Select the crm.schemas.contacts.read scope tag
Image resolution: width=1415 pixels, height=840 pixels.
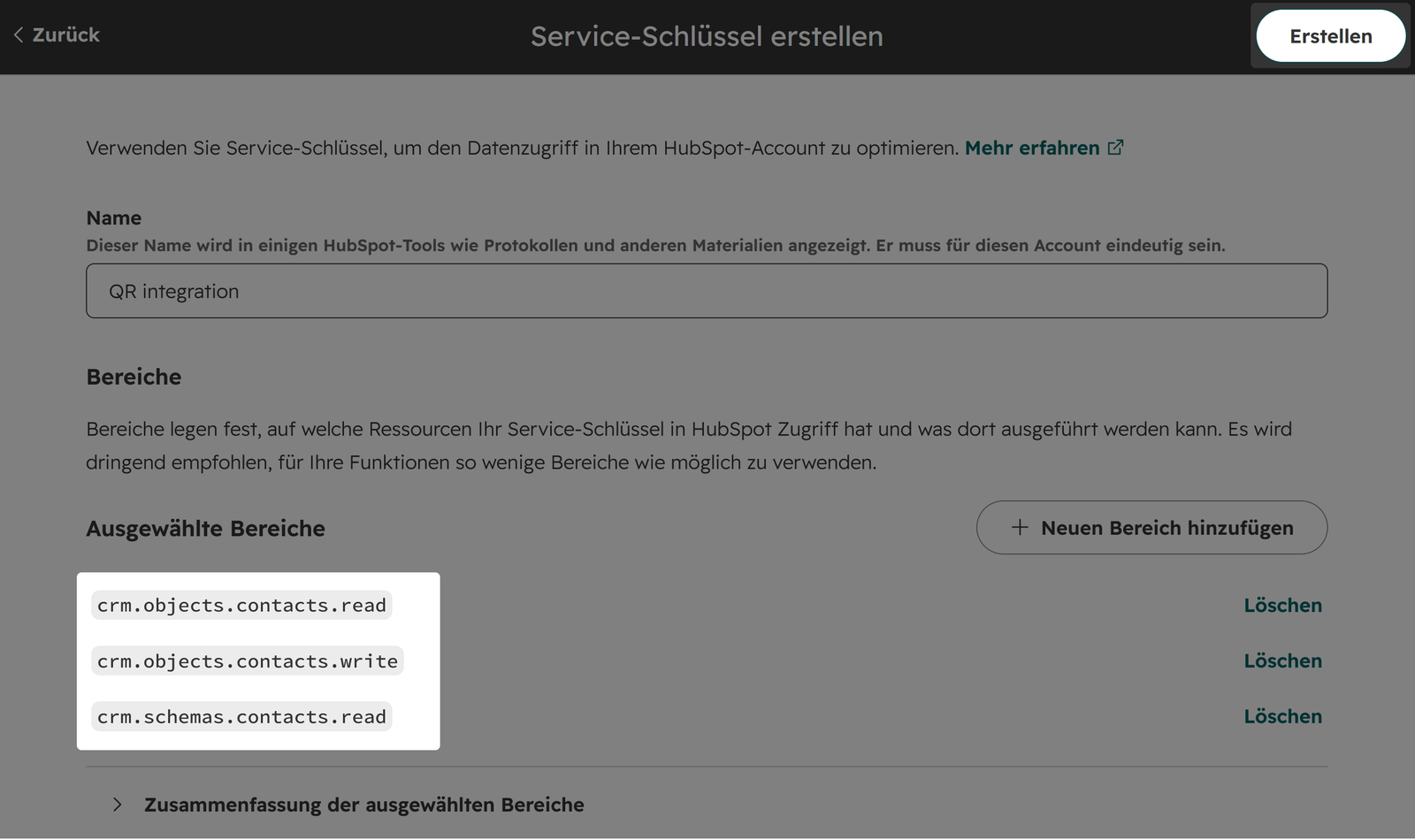pyautogui.click(x=241, y=716)
